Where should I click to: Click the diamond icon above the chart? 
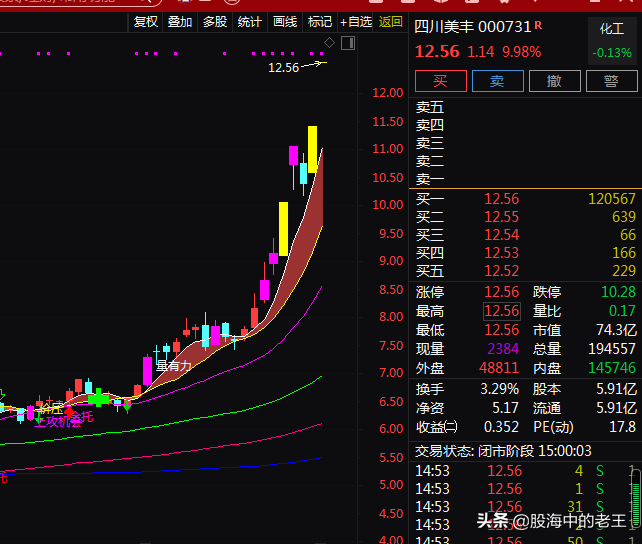[330, 43]
